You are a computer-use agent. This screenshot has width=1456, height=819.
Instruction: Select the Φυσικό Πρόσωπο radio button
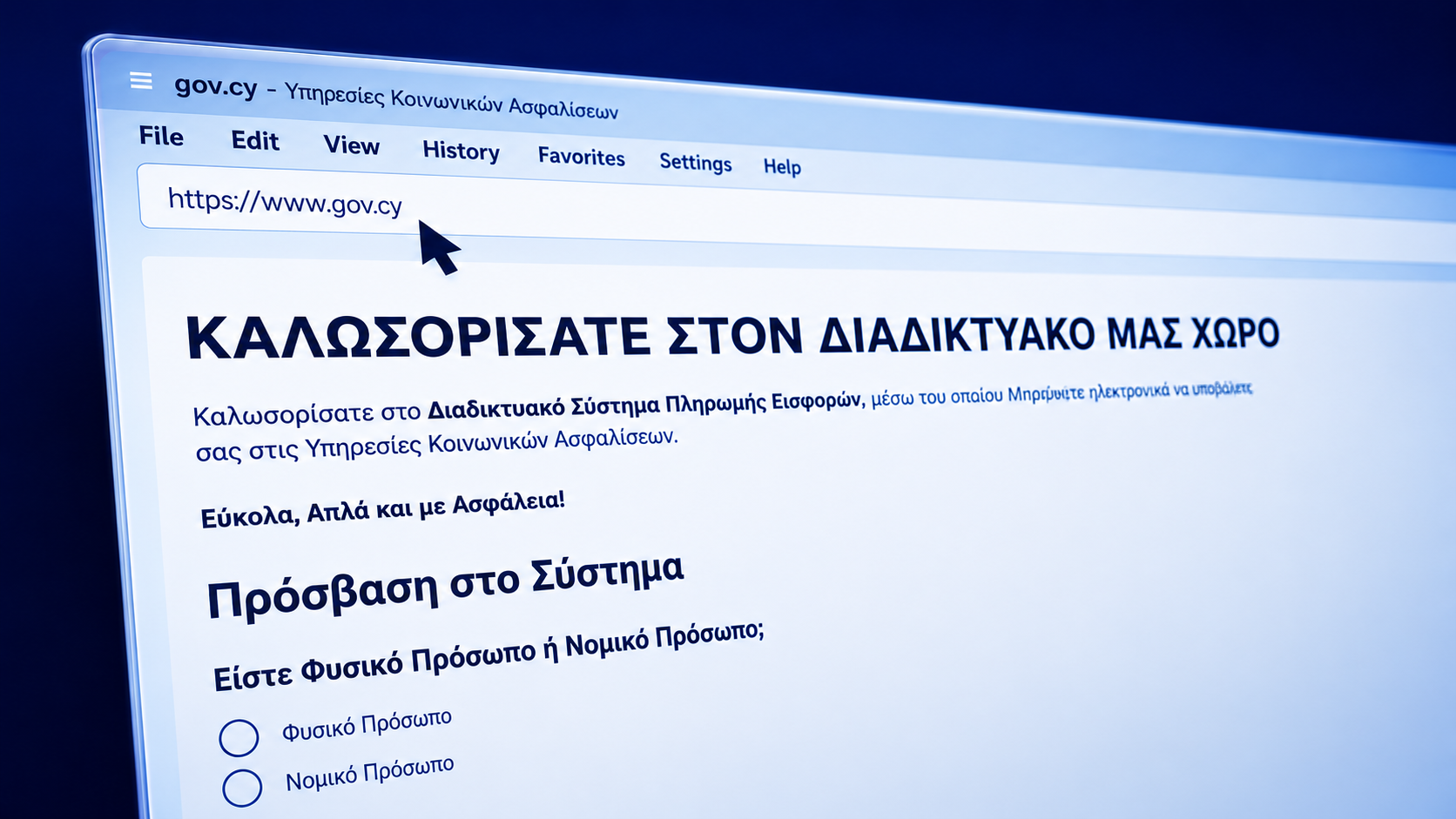239,737
